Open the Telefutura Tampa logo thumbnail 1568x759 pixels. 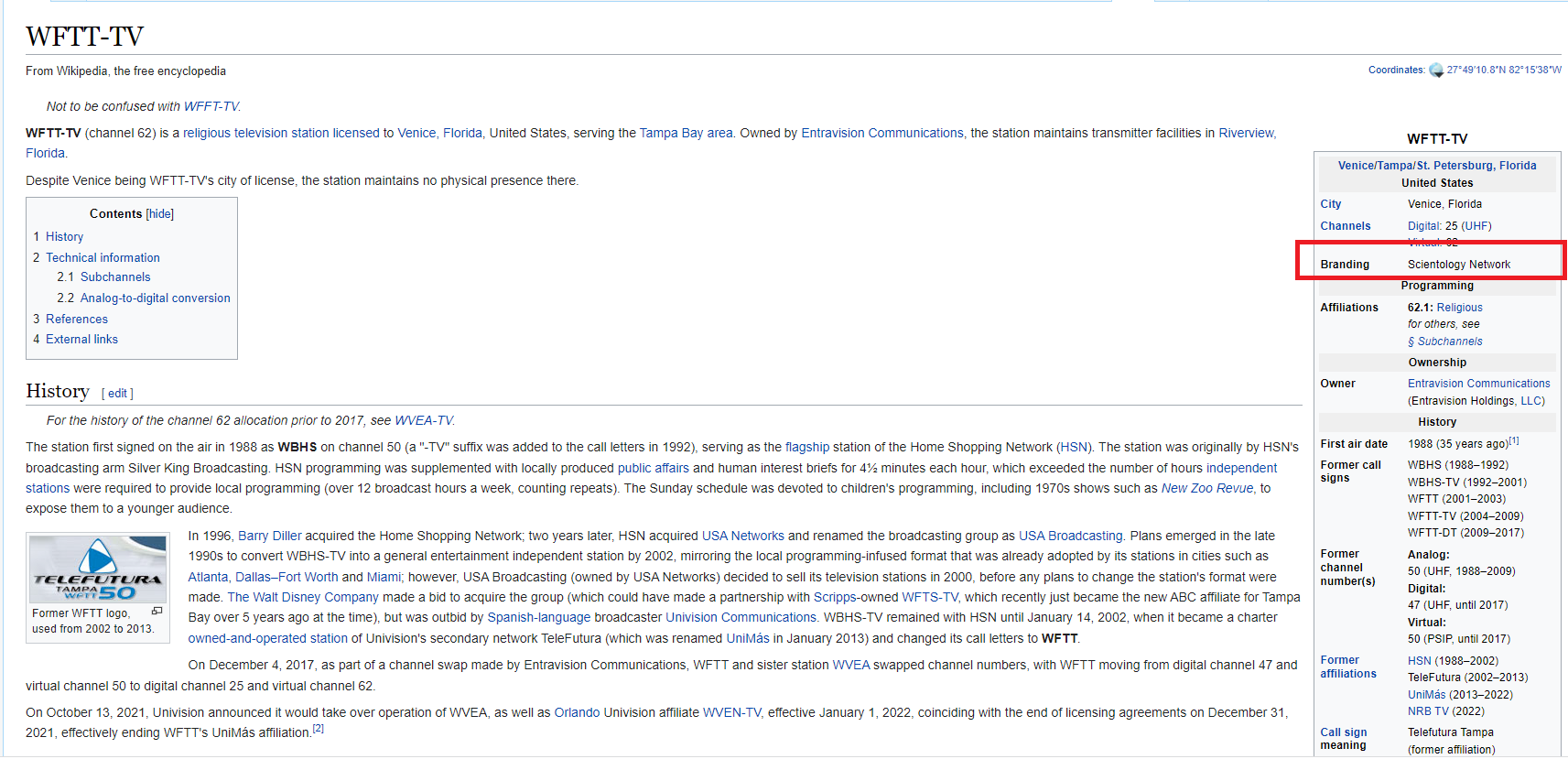click(98, 569)
